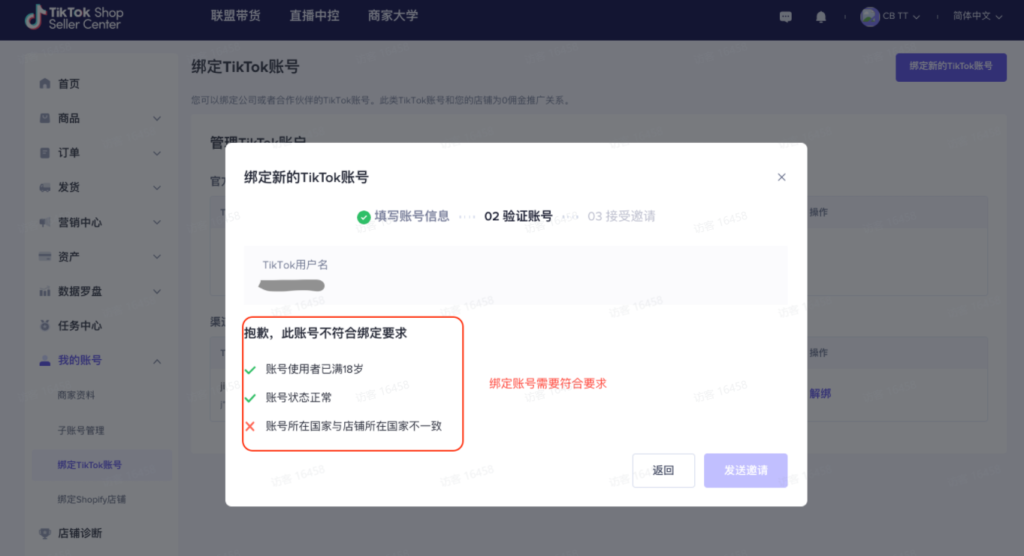This screenshot has height=556, width=1024.
Task: Click the CB TT profile avatar
Action: tap(869, 16)
